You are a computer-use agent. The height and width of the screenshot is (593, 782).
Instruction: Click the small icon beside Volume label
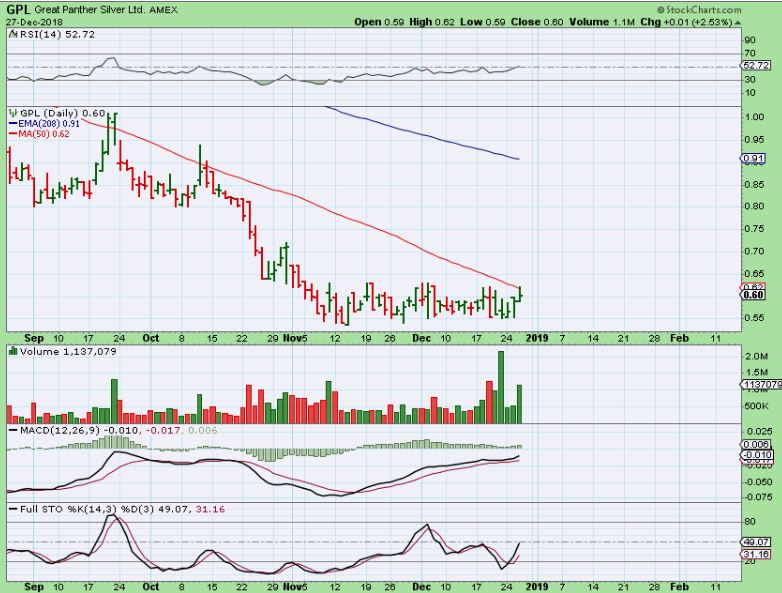point(11,351)
